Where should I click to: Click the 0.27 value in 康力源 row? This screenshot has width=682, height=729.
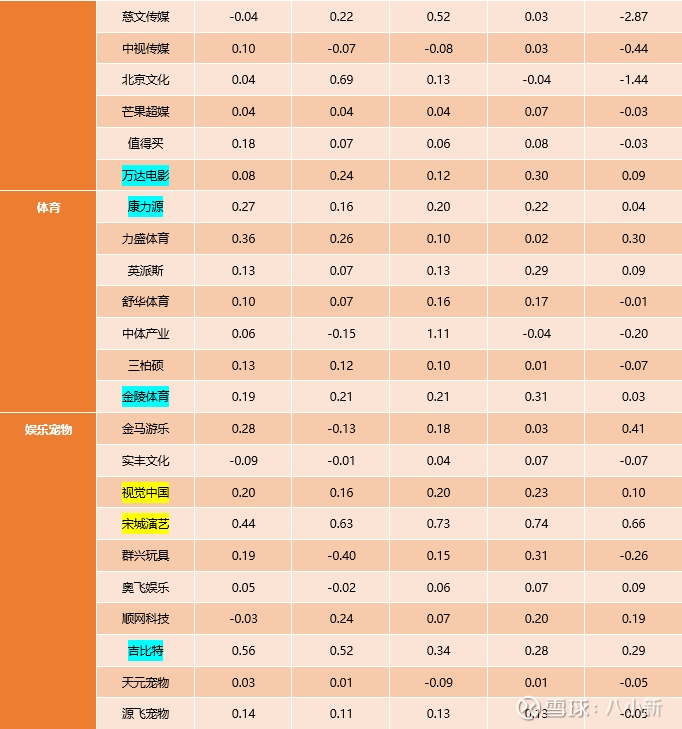click(x=244, y=206)
